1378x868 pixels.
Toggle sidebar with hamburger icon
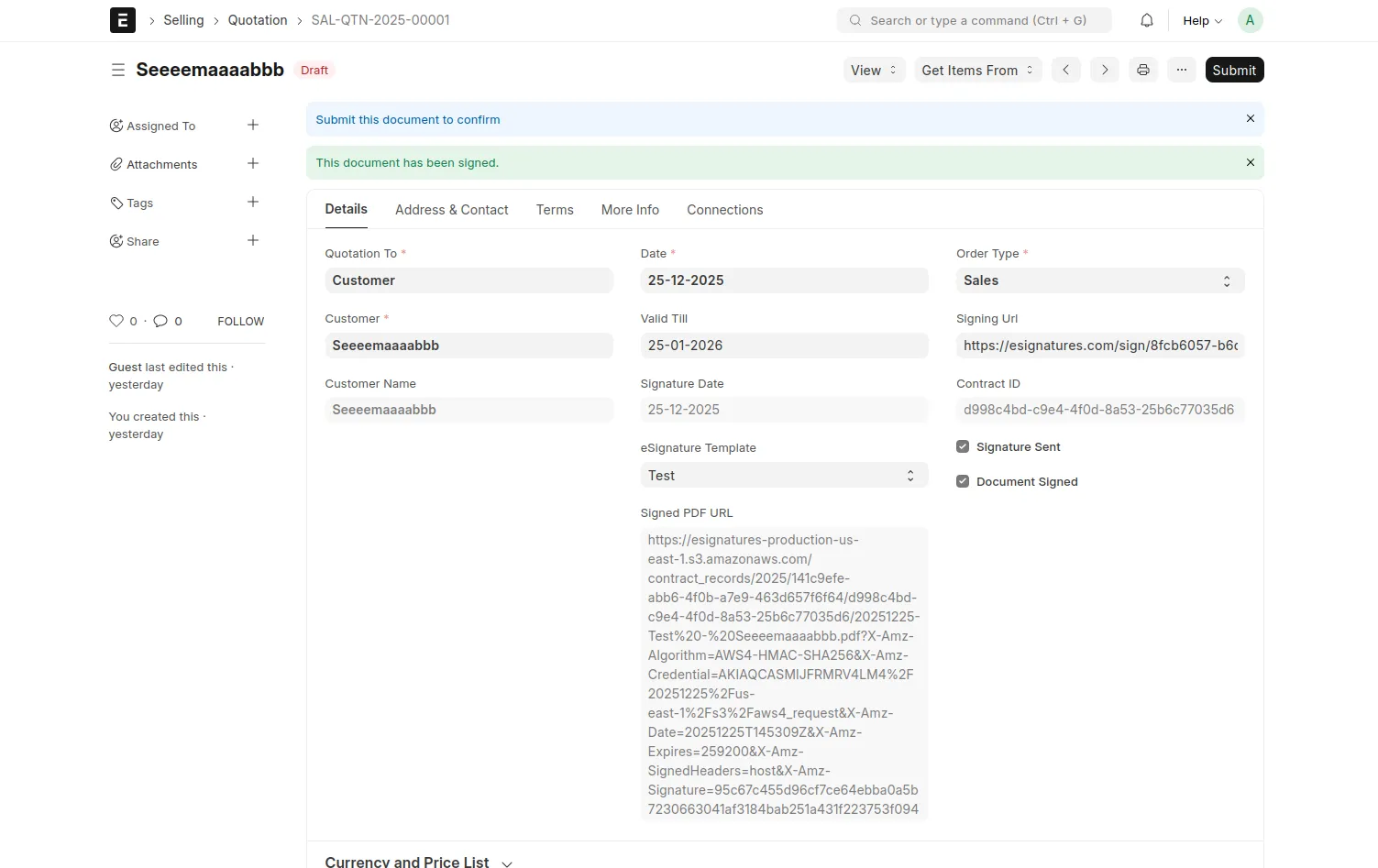118,70
